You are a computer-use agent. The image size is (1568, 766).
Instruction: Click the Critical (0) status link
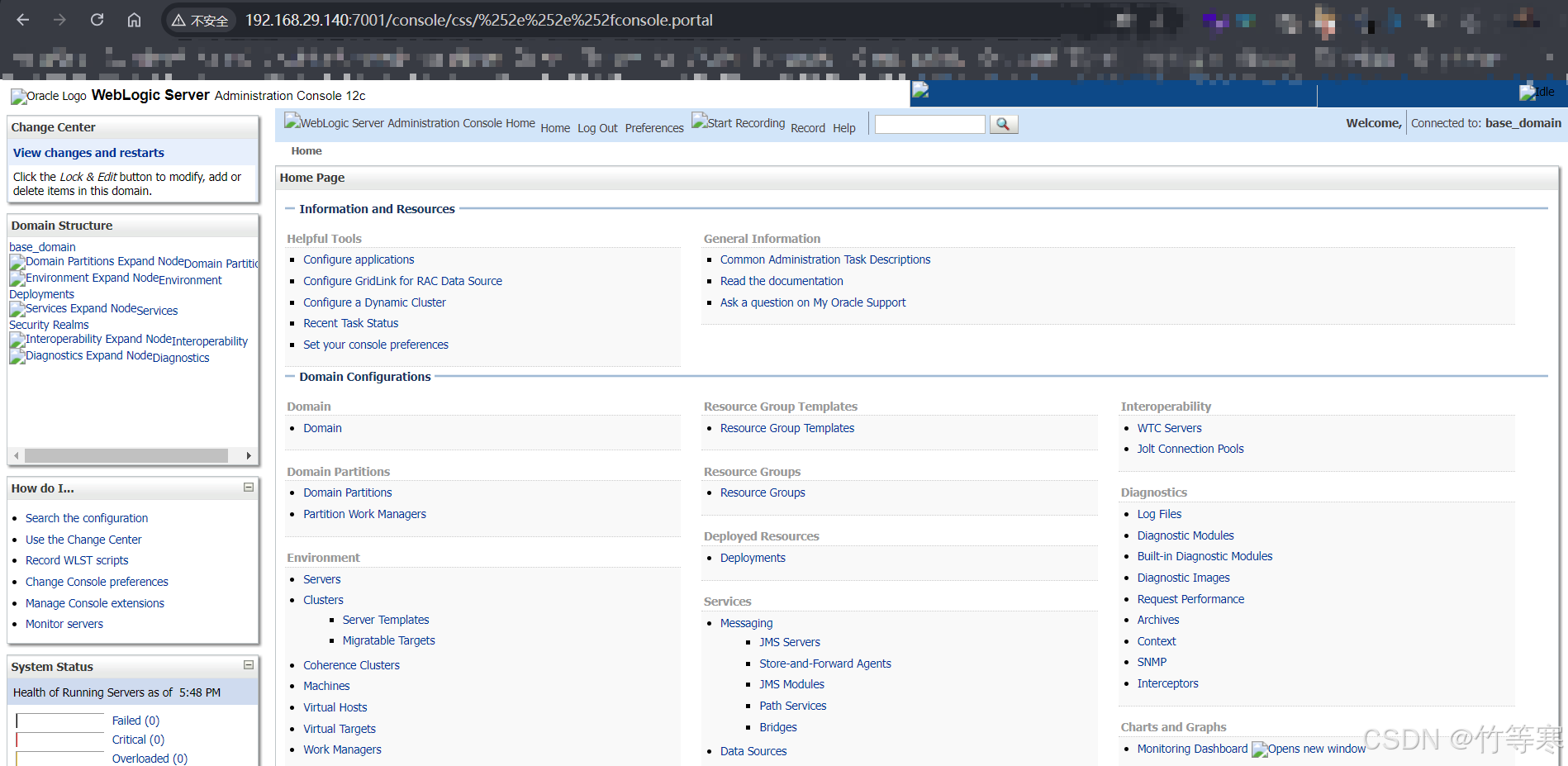point(138,740)
